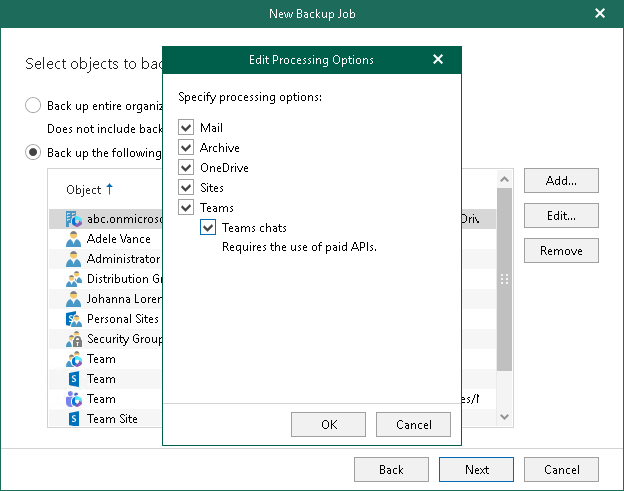Click the Distribution Group icon
This screenshot has width=624, height=491.
(74, 279)
